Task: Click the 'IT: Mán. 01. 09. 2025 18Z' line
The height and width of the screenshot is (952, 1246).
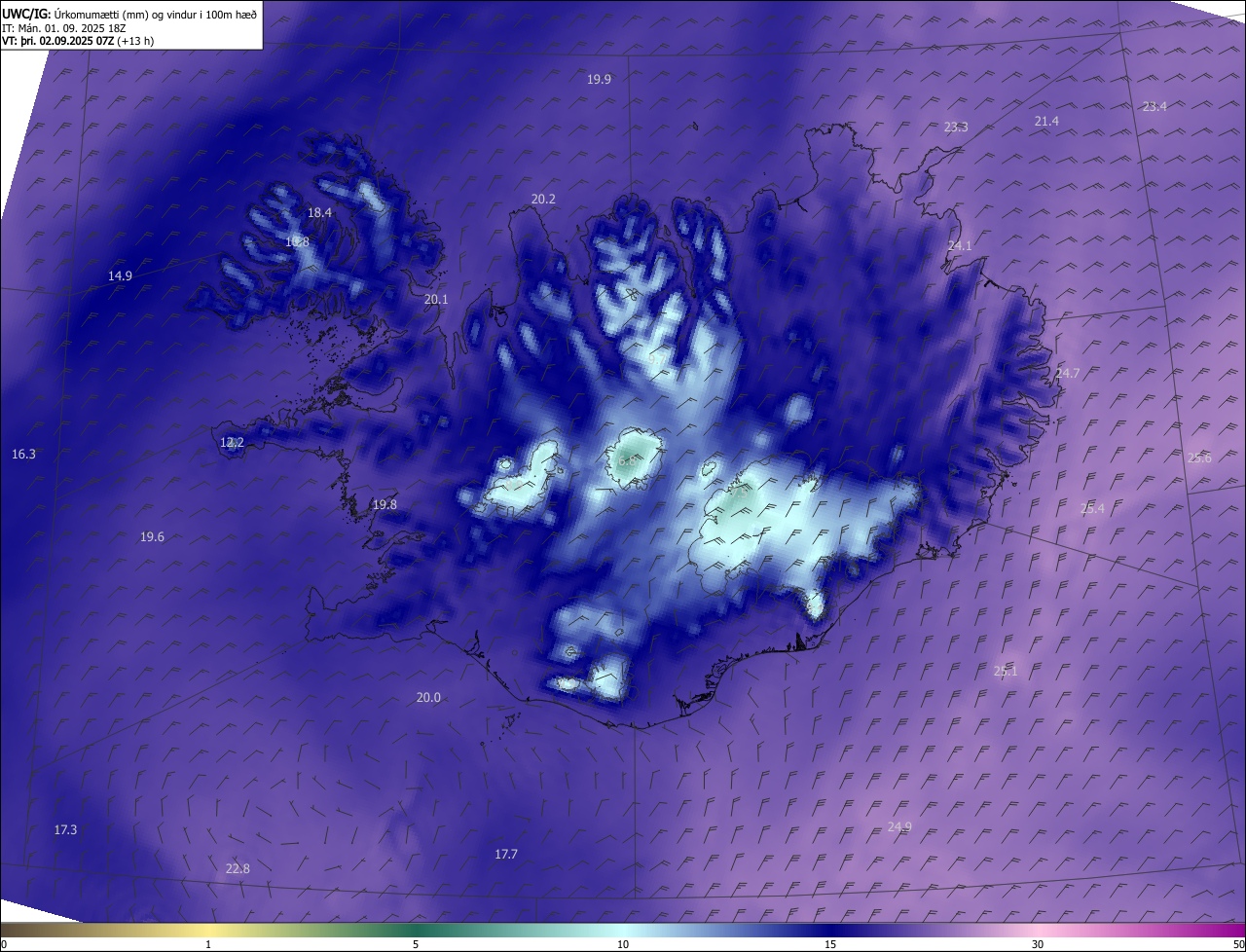Action: pyautogui.click(x=62, y=28)
